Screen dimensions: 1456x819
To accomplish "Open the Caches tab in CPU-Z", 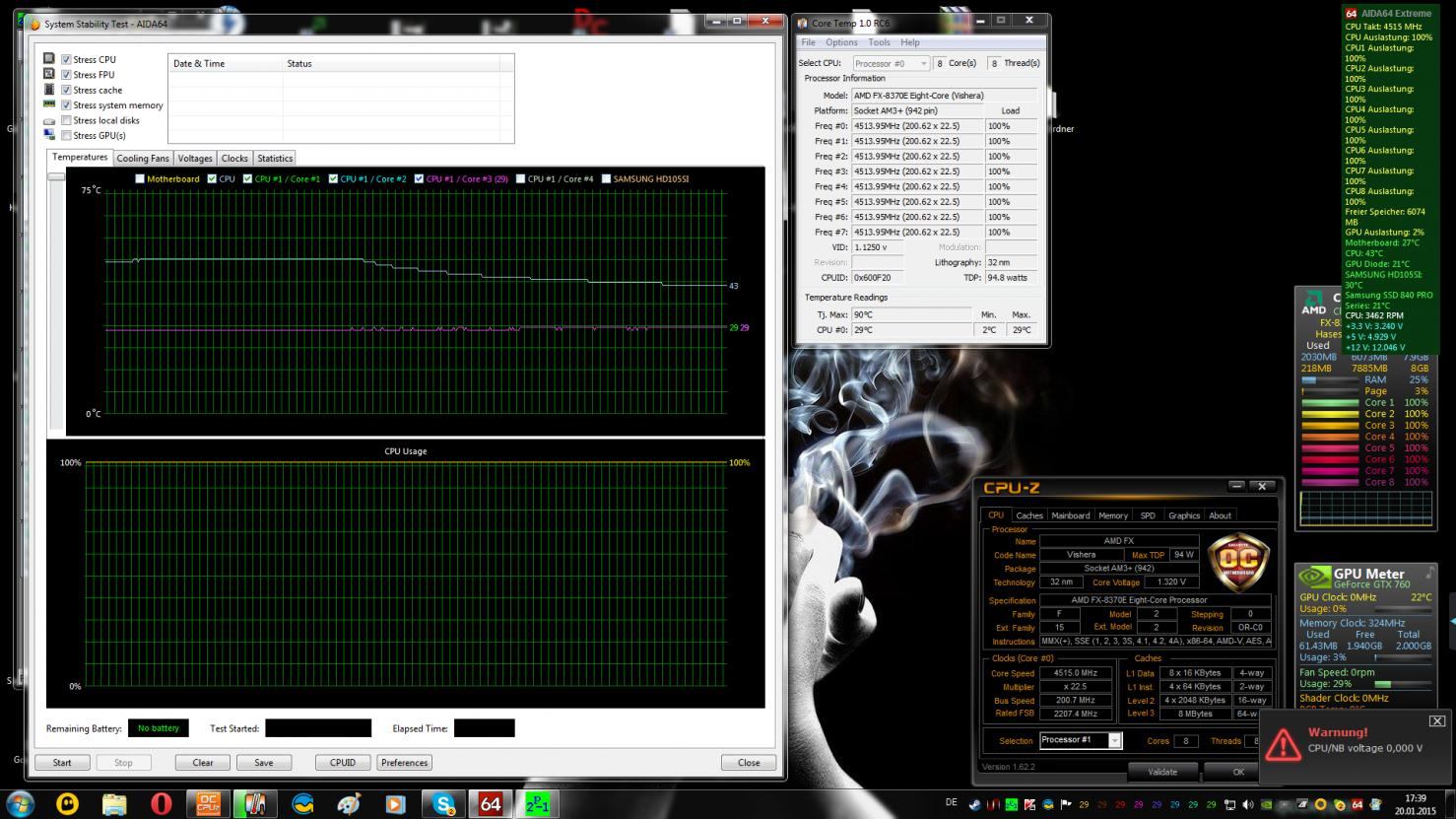I will tap(1029, 515).
